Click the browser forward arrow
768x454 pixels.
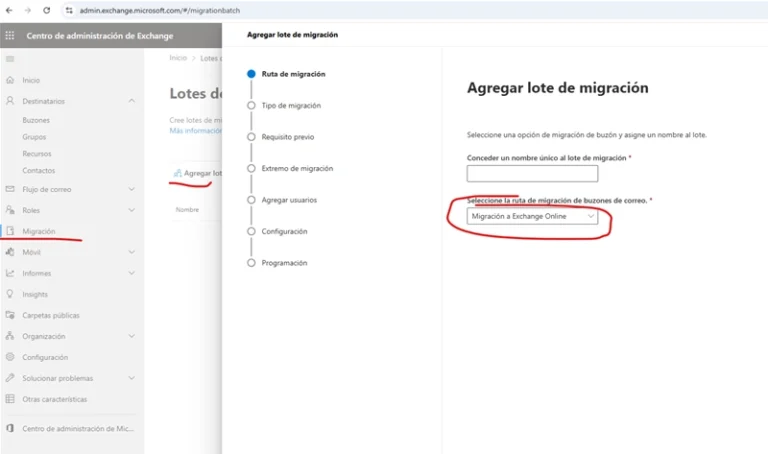[27, 10]
